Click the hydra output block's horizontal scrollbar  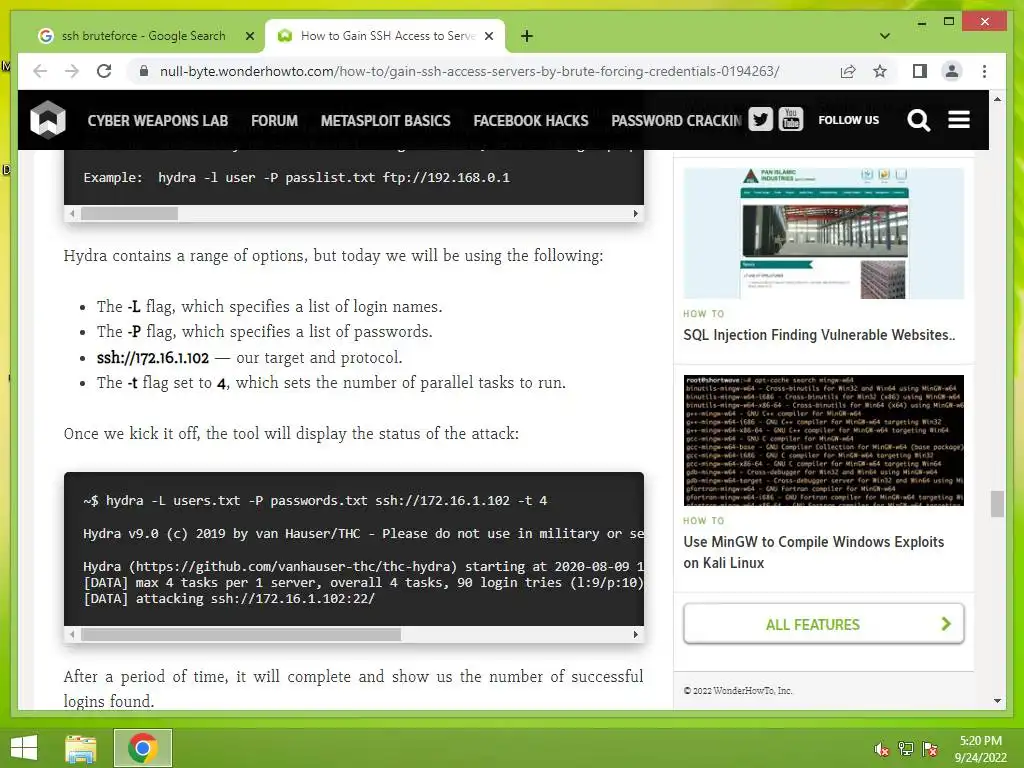tap(241, 635)
